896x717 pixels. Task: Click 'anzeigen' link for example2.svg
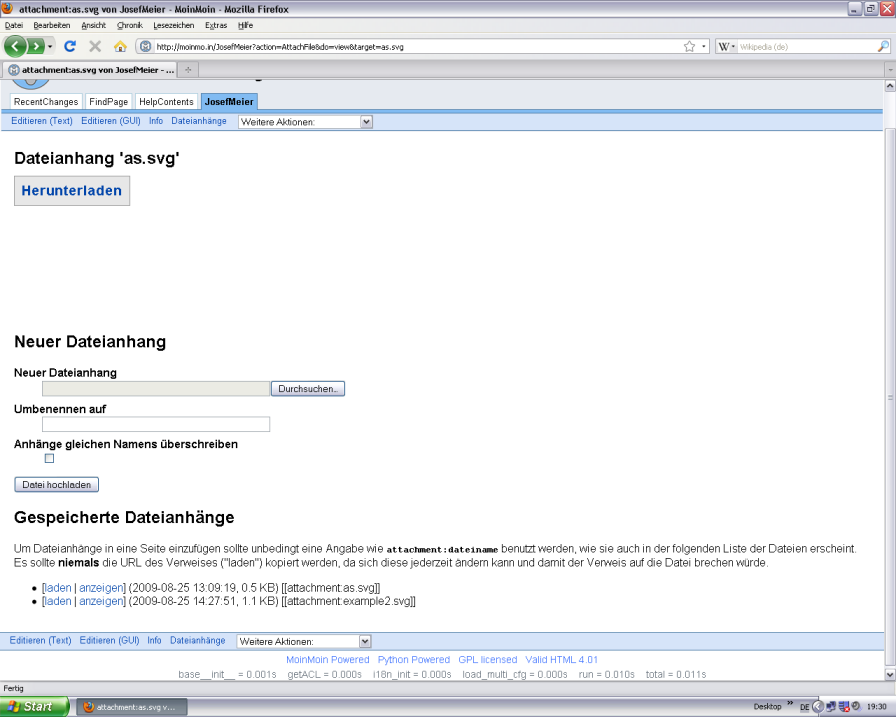[100, 601]
